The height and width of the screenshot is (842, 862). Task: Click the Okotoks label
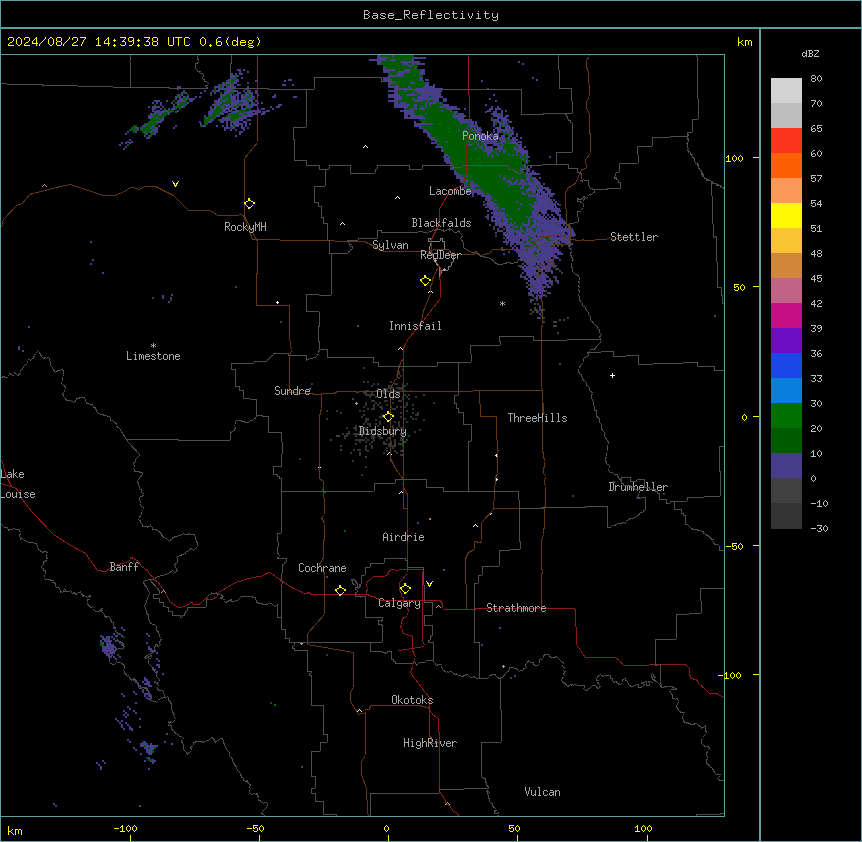coord(412,700)
